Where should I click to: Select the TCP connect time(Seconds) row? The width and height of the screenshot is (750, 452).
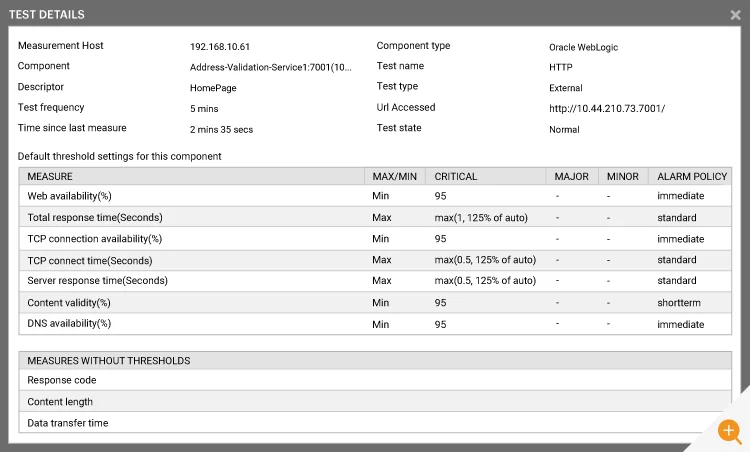pos(375,260)
